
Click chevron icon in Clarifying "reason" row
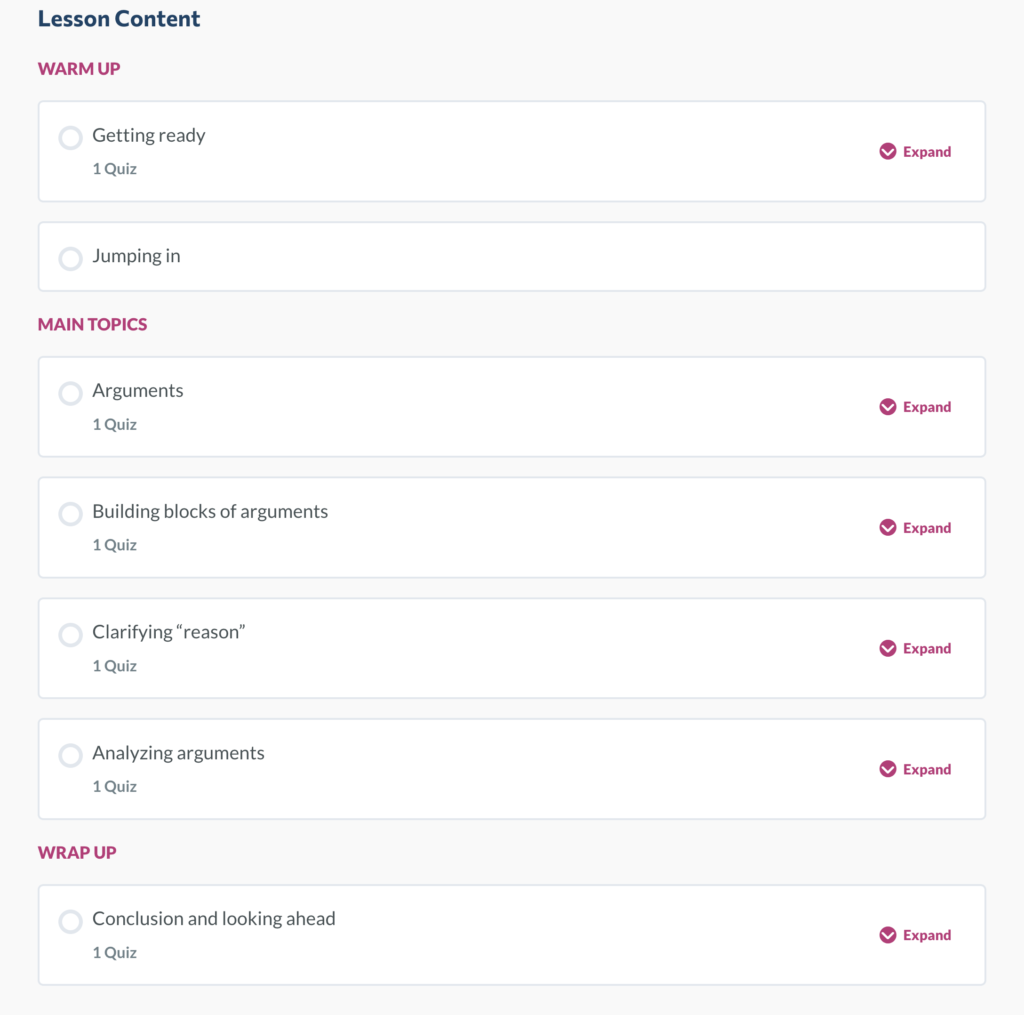pyautogui.click(x=888, y=649)
